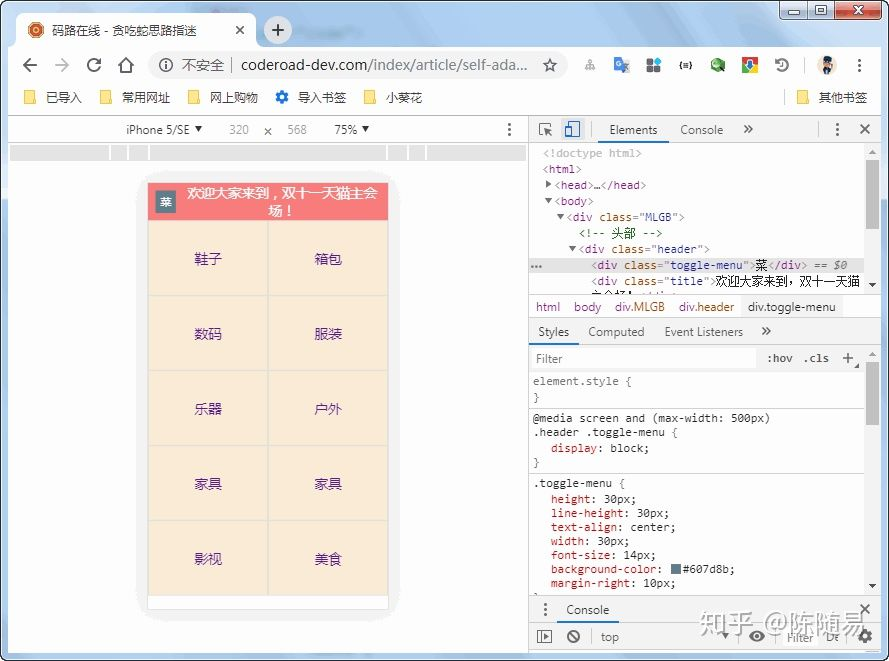Bookmark this page with the star icon
The height and width of the screenshot is (661, 889).
click(549, 65)
